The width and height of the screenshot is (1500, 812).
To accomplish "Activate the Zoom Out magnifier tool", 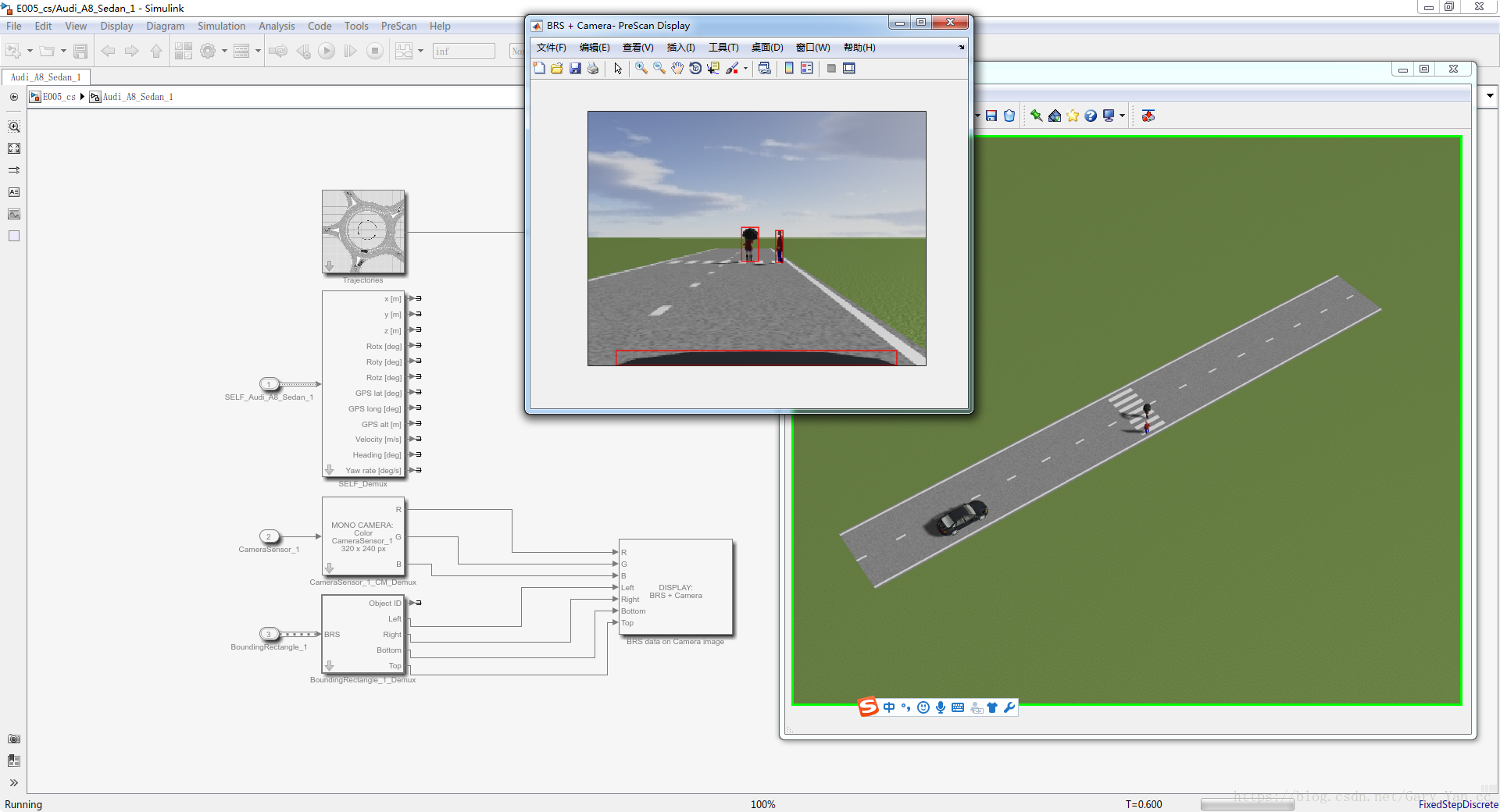I will coord(659,69).
